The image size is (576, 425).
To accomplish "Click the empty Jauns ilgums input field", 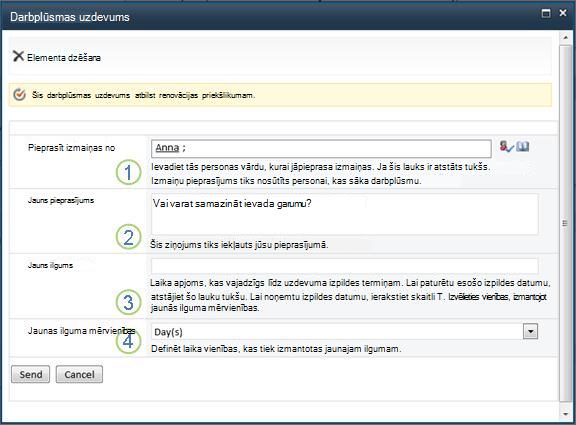I will click(x=345, y=266).
